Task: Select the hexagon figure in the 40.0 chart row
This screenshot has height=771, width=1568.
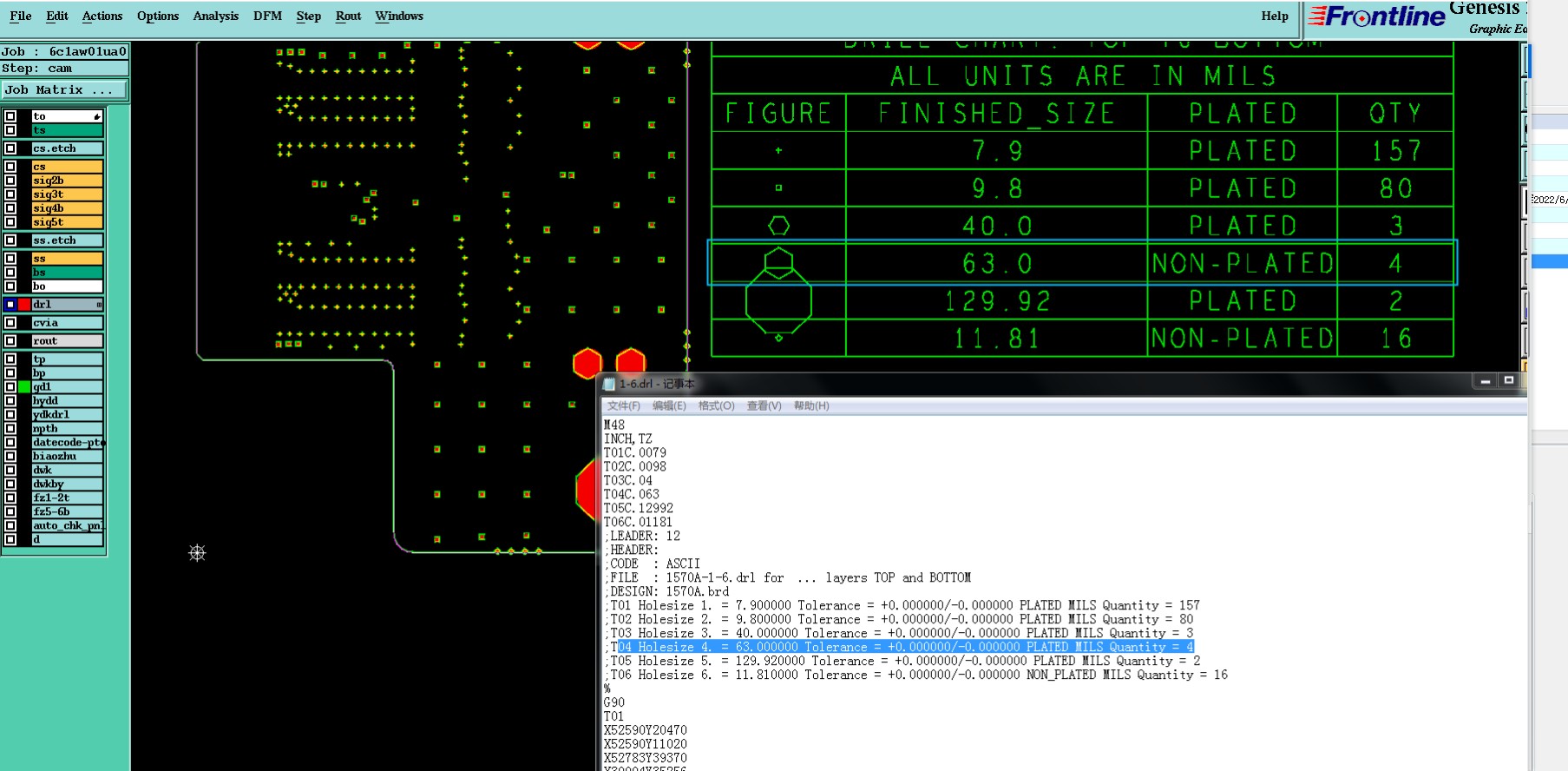Action: pyautogui.click(x=778, y=226)
